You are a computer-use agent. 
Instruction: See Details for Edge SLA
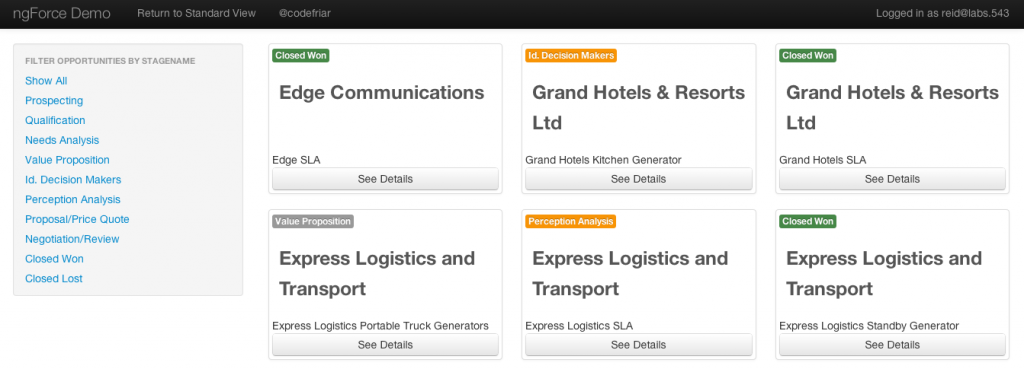(x=385, y=179)
